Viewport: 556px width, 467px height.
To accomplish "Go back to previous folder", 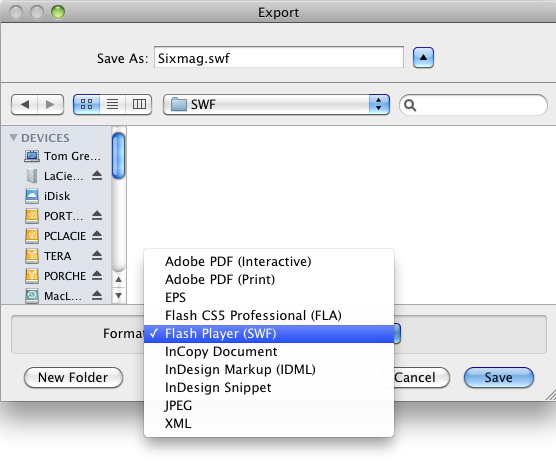I will click(x=24, y=105).
